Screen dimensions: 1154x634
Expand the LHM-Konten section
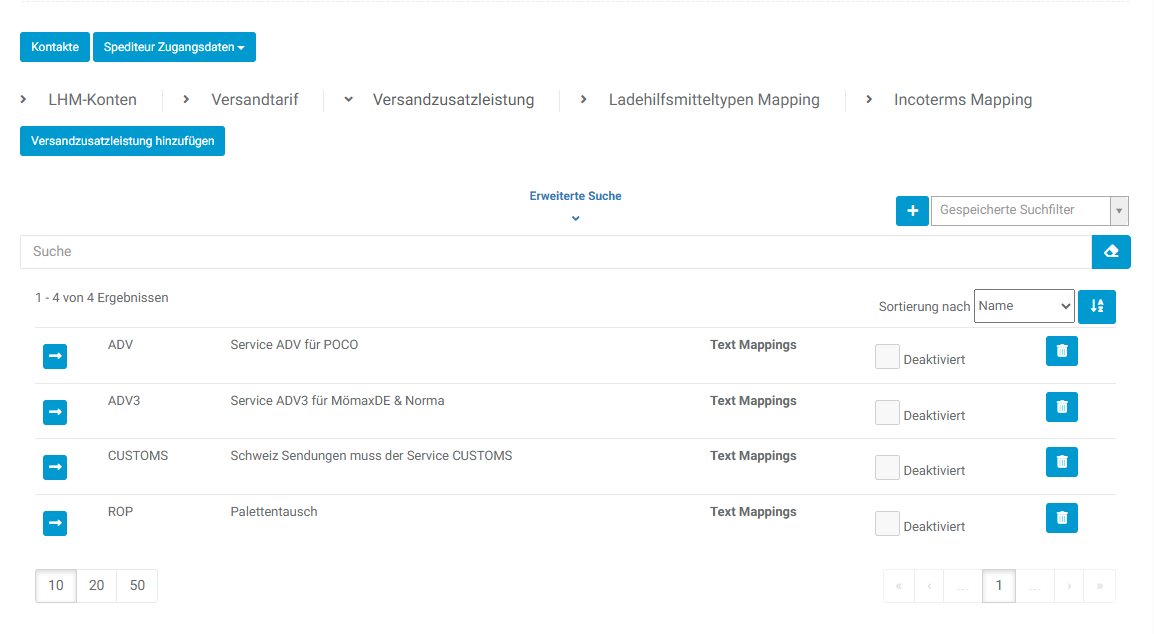point(92,100)
